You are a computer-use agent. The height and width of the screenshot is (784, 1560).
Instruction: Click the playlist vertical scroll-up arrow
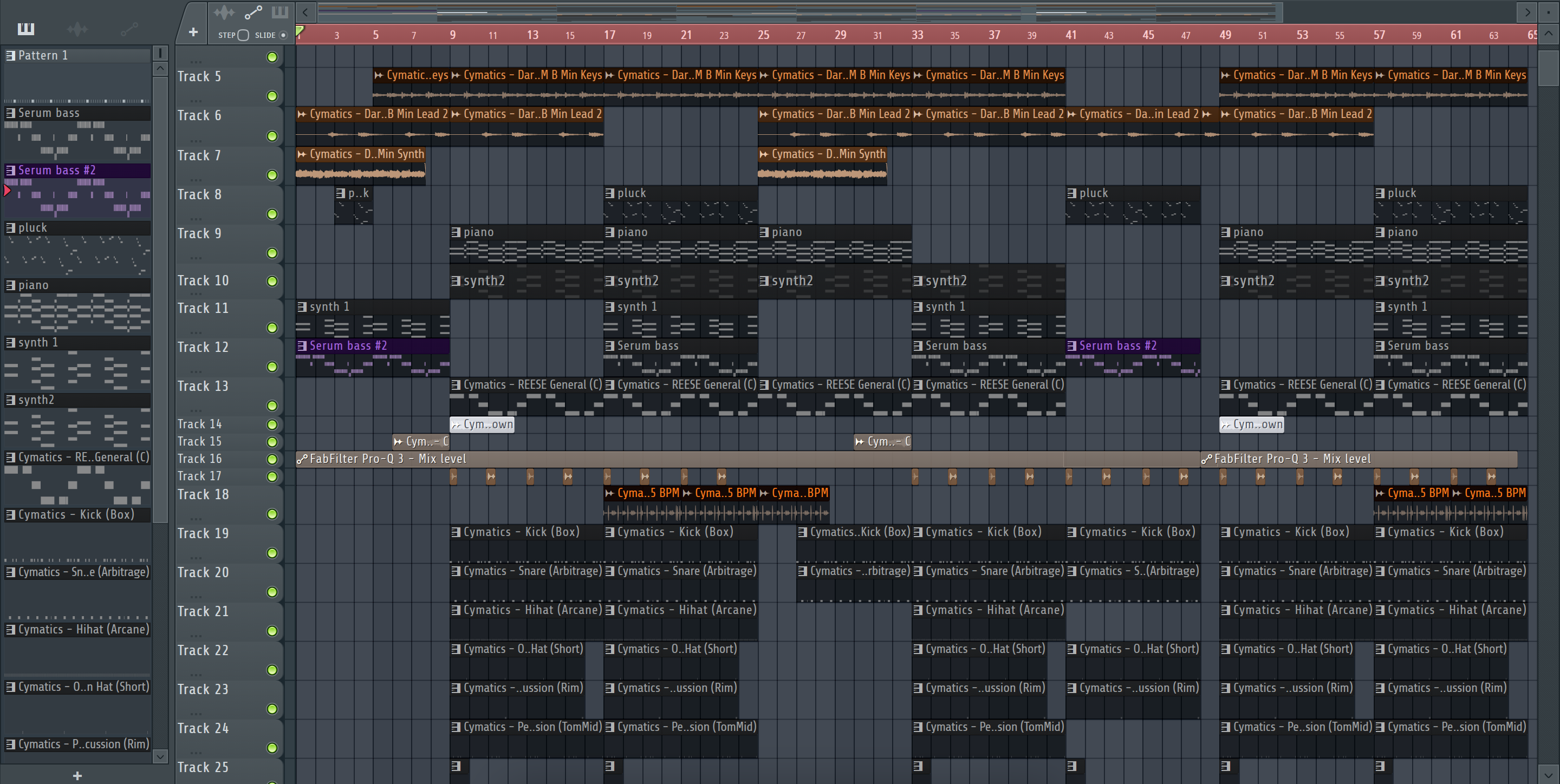pyautogui.click(x=1548, y=33)
